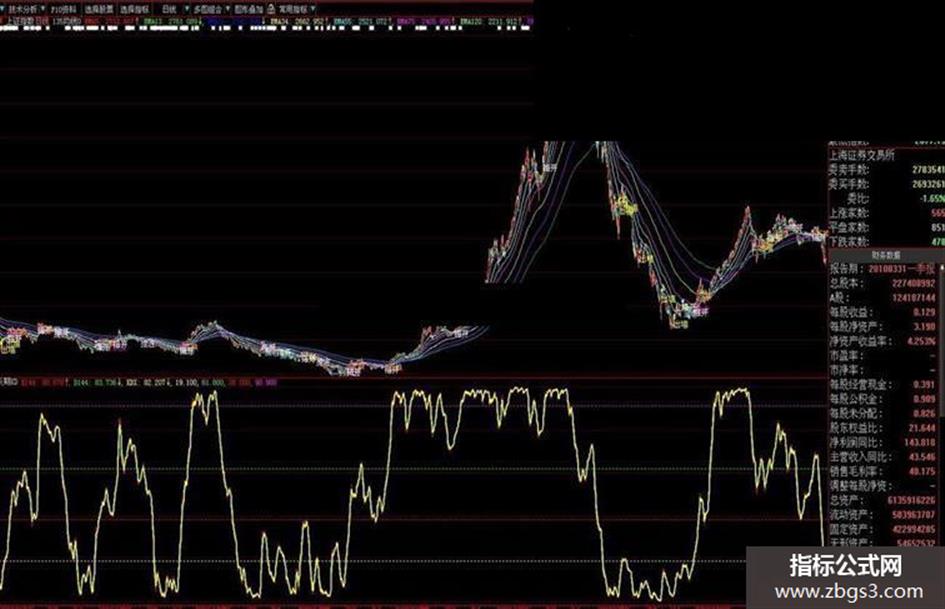
Task: Select the 每股收益 row
Action: (x=883, y=312)
